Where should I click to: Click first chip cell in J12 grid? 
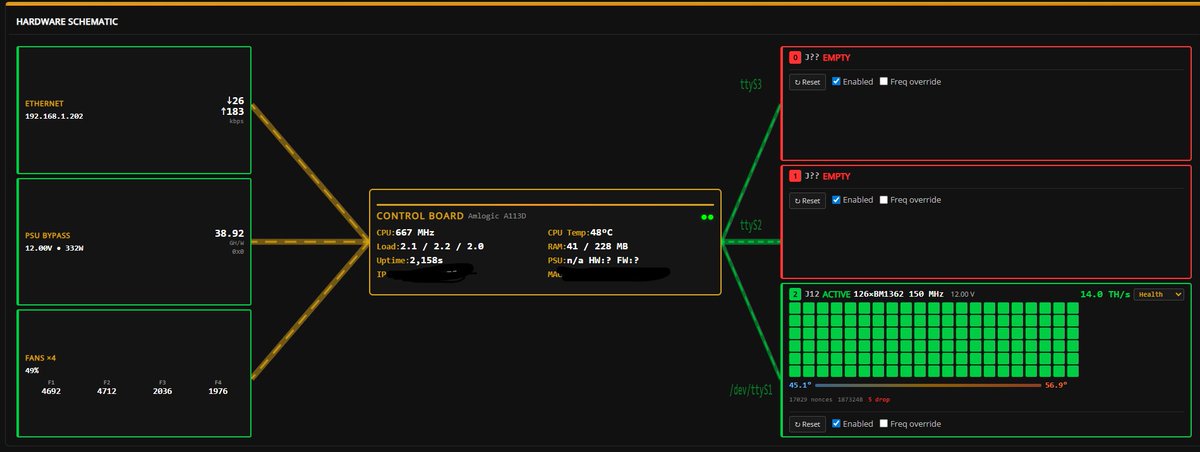pos(795,310)
